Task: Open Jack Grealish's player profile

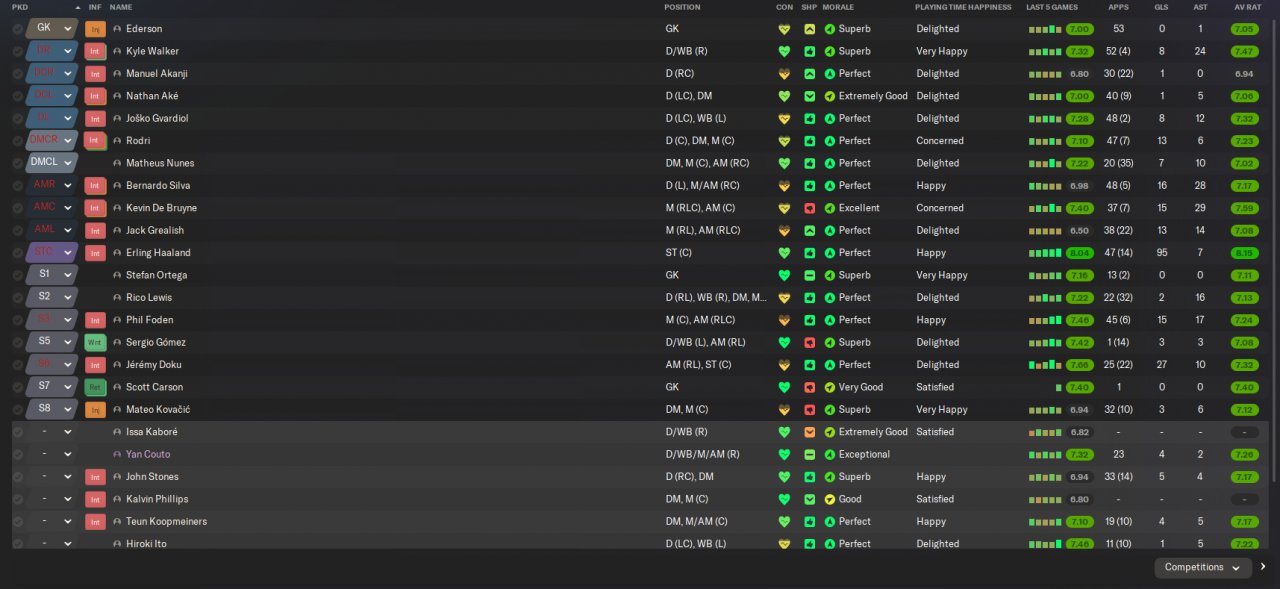Action: click(x=155, y=230)
